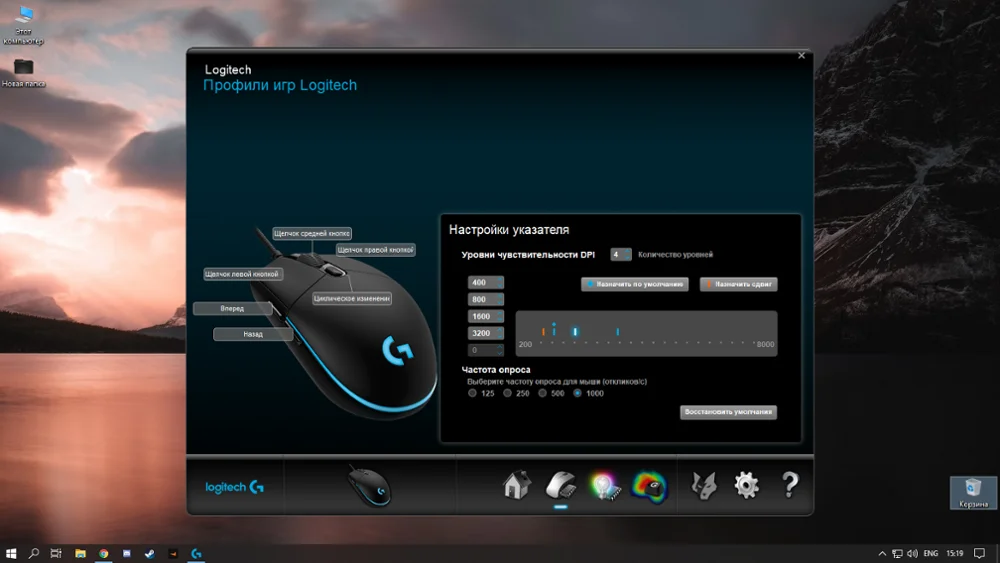Open the Home page house icon
Image resolution: width=1000 pixels, height=563 pixels.
point(516,485)
